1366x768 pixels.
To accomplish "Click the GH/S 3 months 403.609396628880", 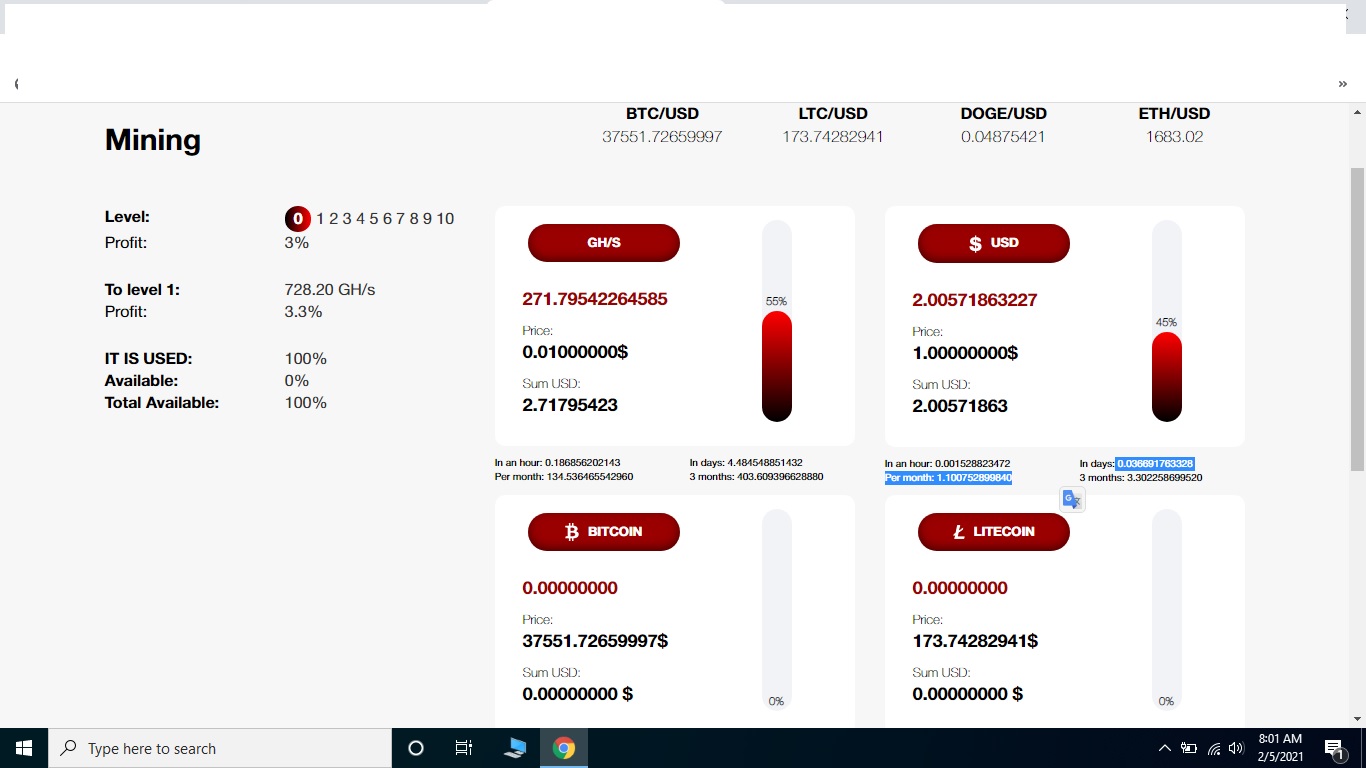I will (x=757, y=477).
